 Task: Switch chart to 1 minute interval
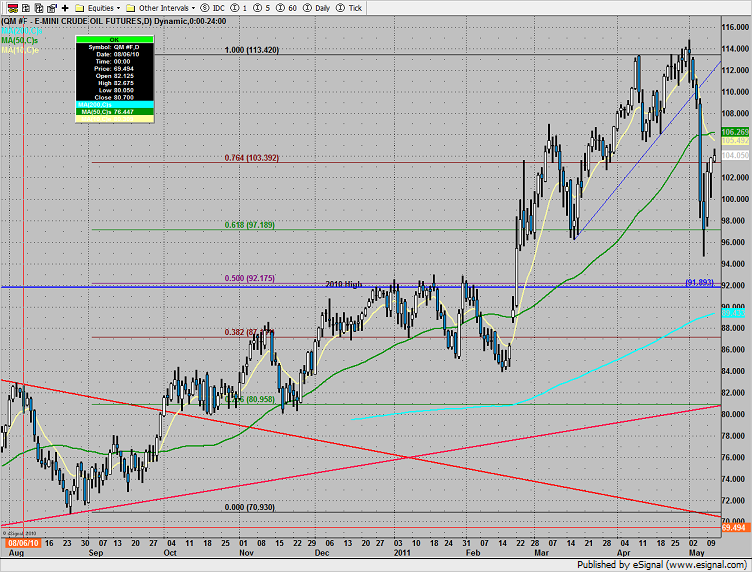coord(239,8)
